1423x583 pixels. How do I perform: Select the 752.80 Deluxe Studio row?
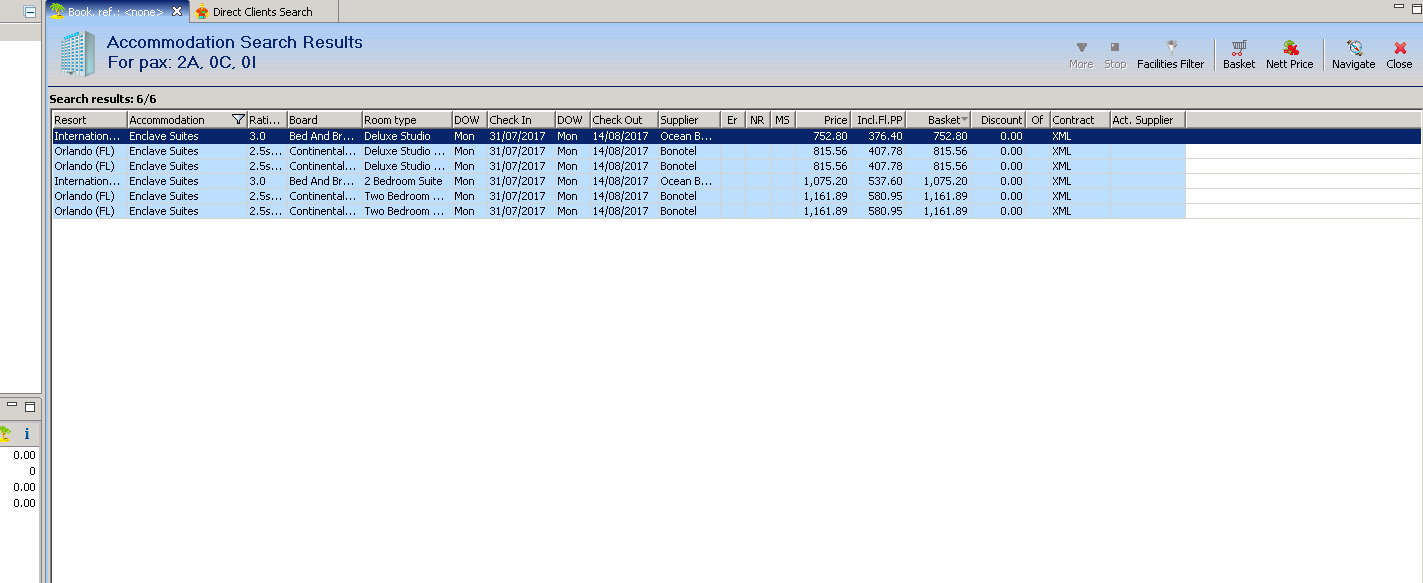click(x=737, y=136)
